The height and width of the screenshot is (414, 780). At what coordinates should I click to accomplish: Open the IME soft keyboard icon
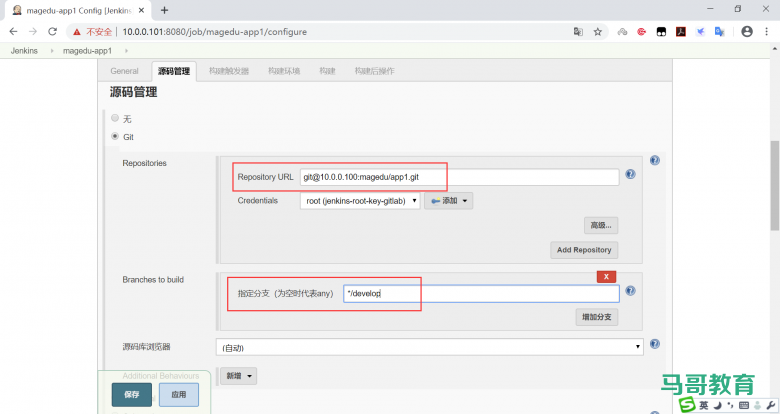click(x=744, y=406)
